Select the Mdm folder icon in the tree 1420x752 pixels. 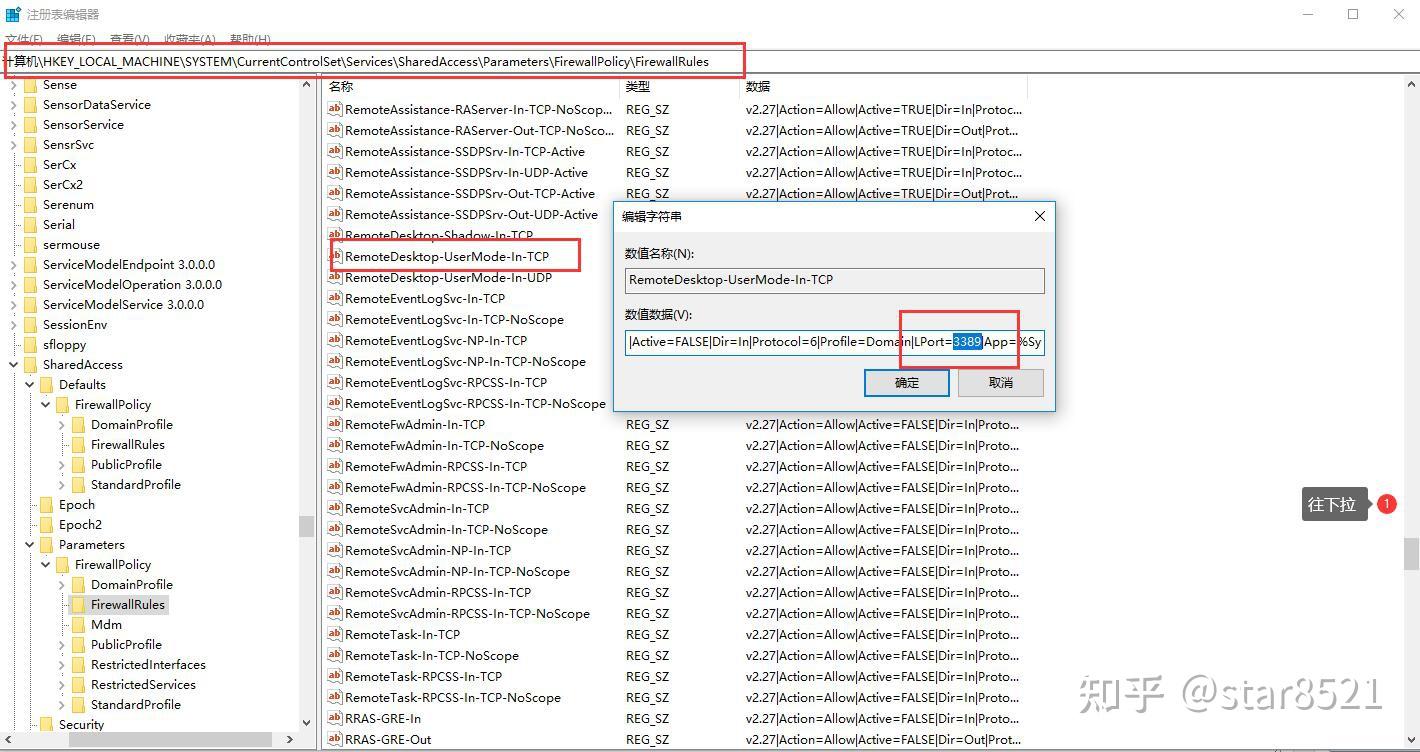[78, 625]
